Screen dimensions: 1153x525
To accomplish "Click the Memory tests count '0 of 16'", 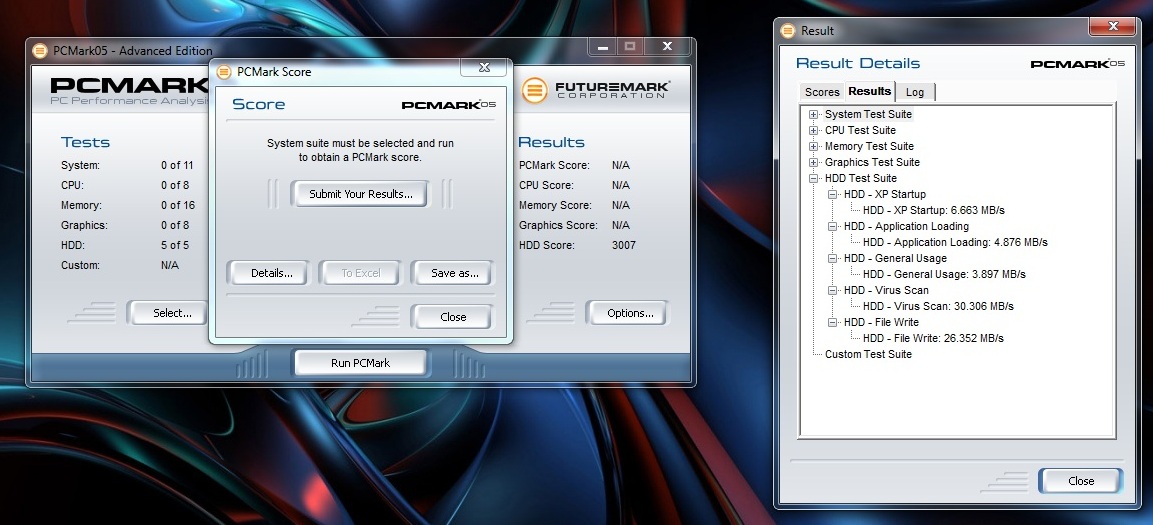I will point(178,205).
